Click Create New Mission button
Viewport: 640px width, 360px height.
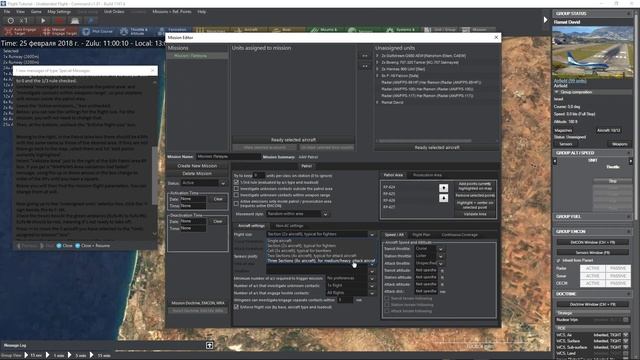(x=197, y=166)
